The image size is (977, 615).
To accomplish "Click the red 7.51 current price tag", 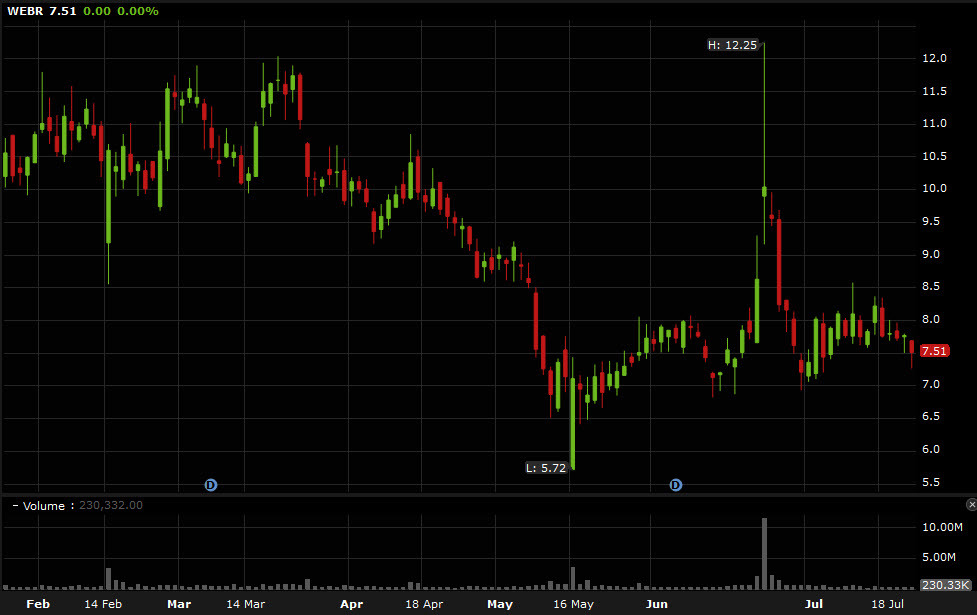I will 934,351.
